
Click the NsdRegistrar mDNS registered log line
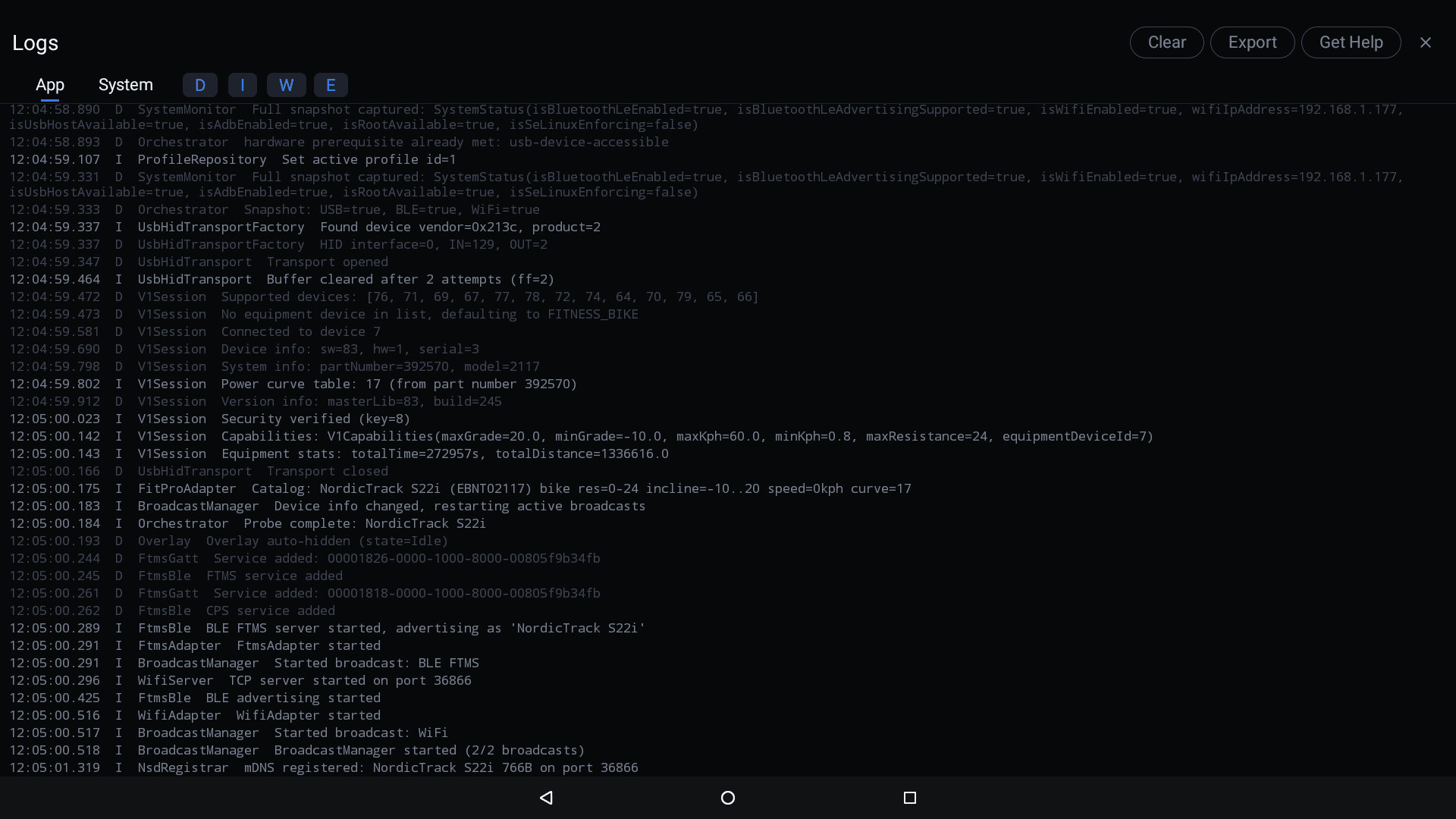click(324, 767)
